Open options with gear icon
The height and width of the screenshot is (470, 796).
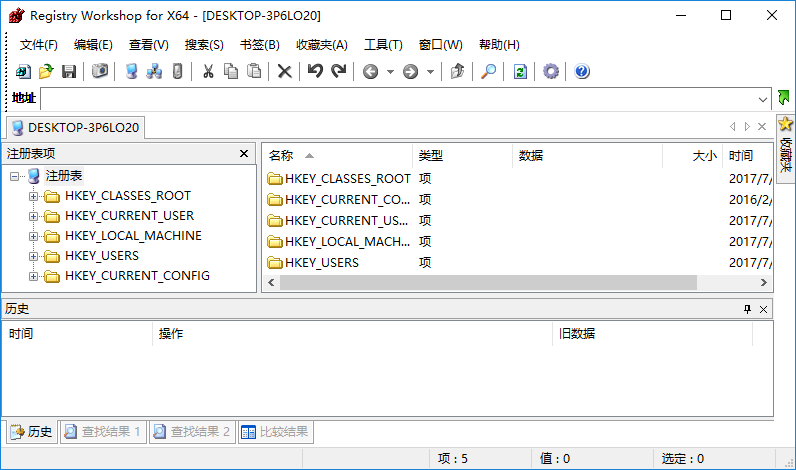click(x=551, y=72)
